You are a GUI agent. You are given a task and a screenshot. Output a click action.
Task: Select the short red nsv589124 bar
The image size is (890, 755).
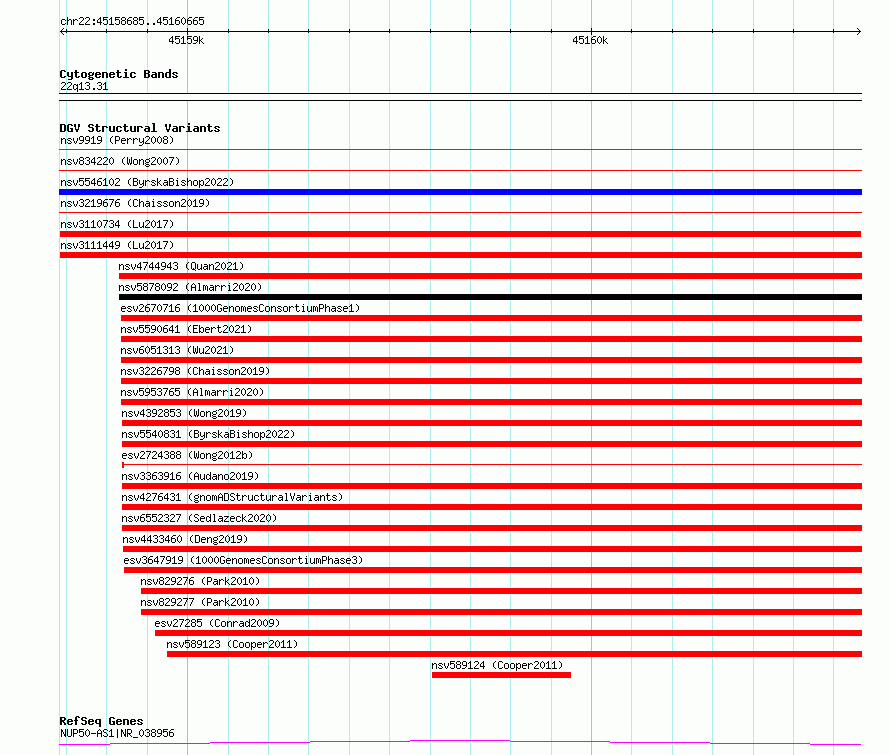click(x=501, y=675)
